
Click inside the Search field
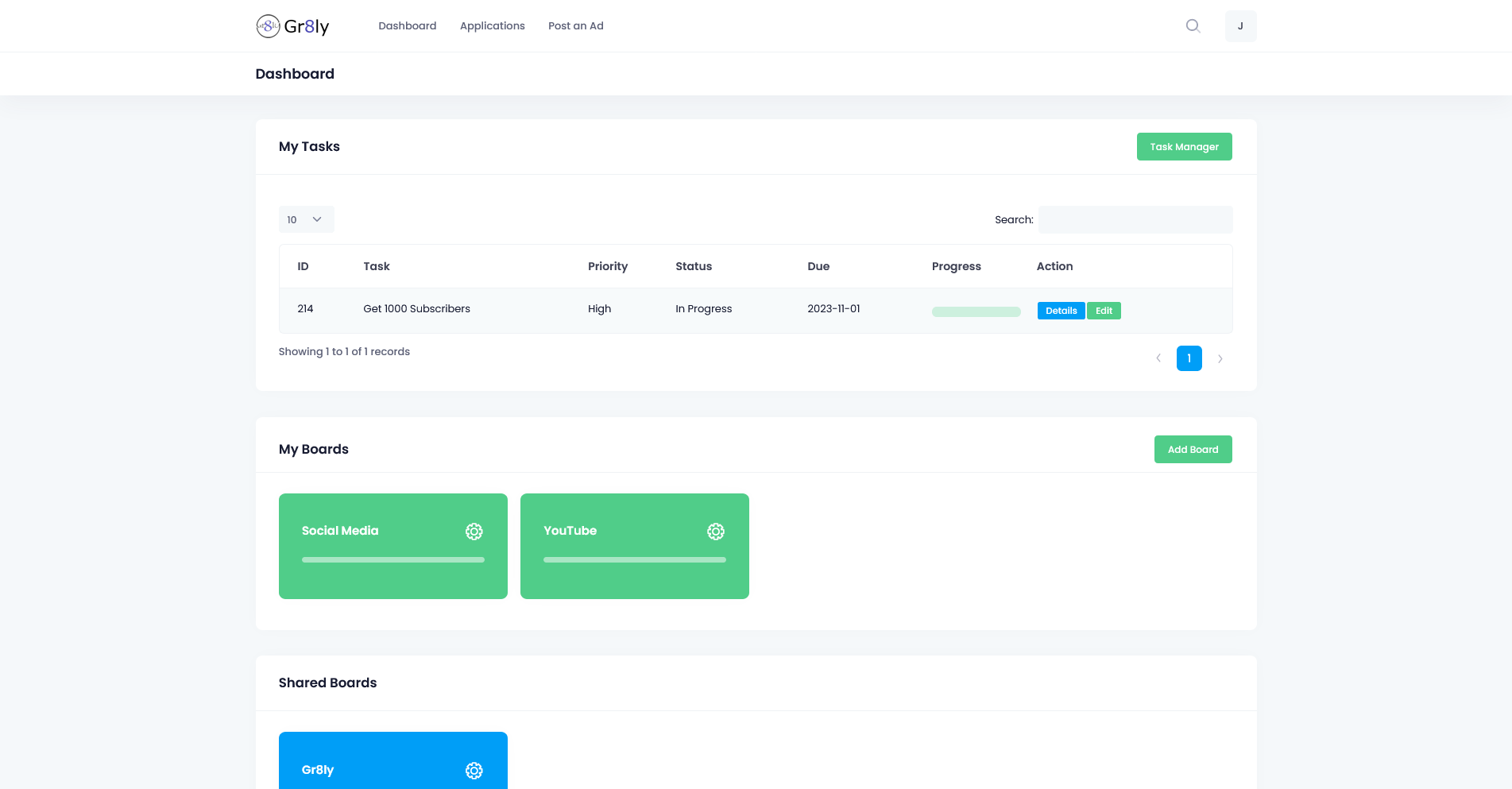(x=1135, y=219)
